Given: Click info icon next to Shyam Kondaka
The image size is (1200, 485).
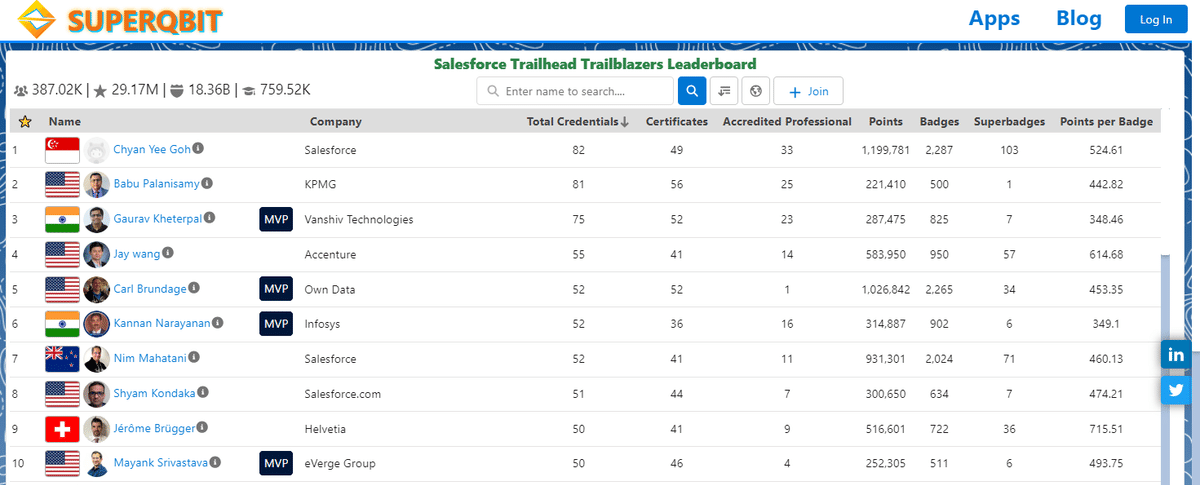Looking at the screenshot, I should click(203, 393).
